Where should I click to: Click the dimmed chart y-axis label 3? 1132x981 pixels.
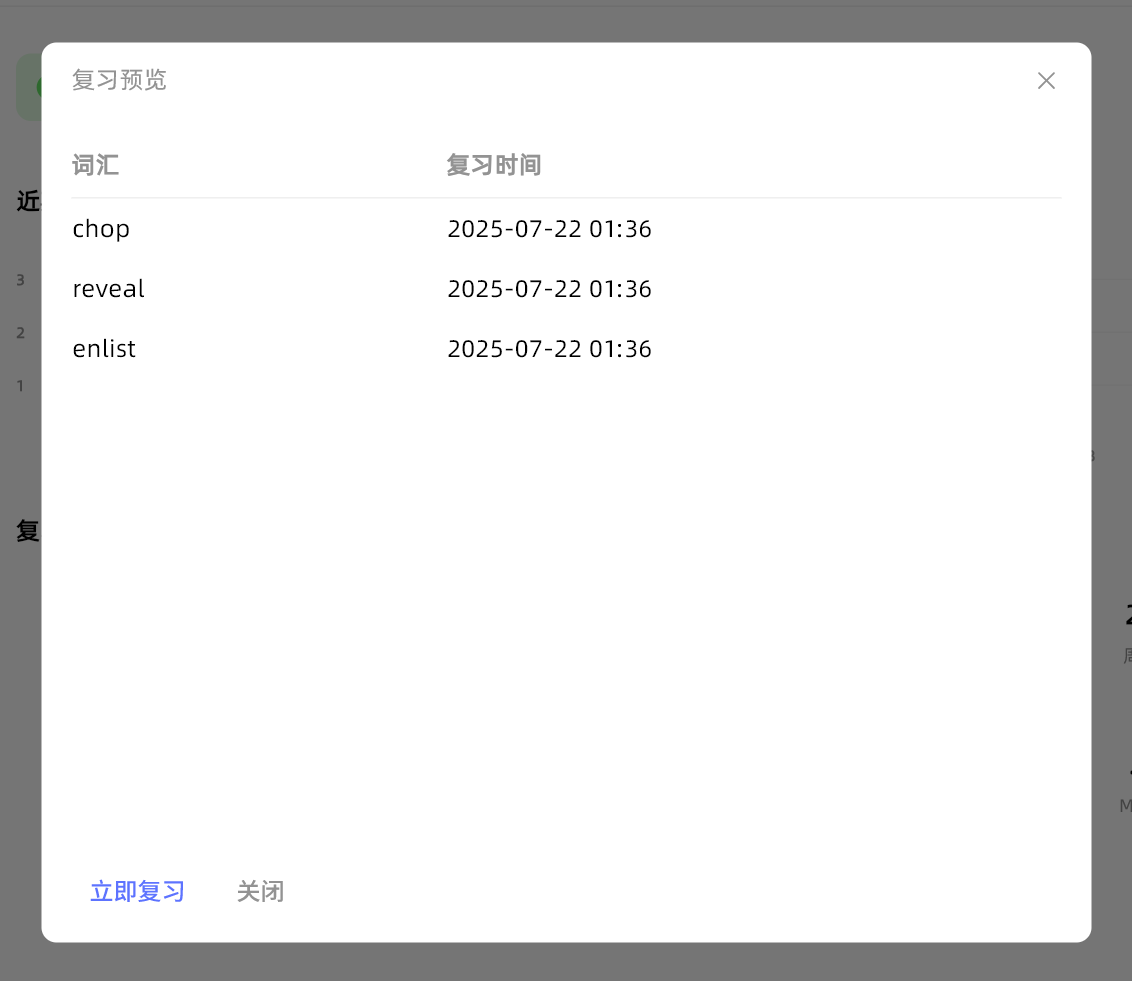(x=20, y=280)
